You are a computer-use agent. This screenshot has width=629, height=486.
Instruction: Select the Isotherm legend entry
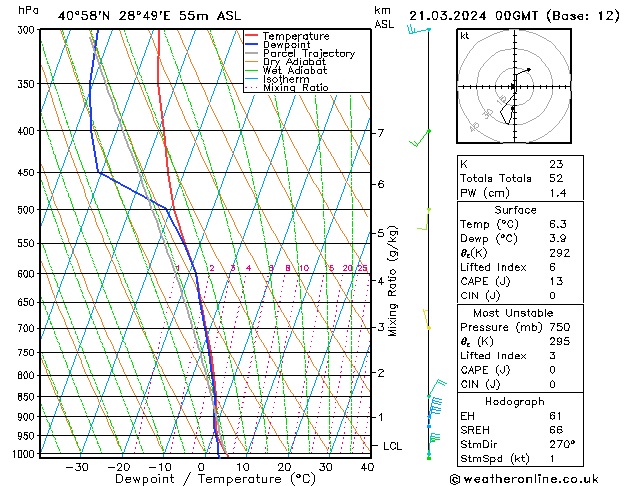277,79
